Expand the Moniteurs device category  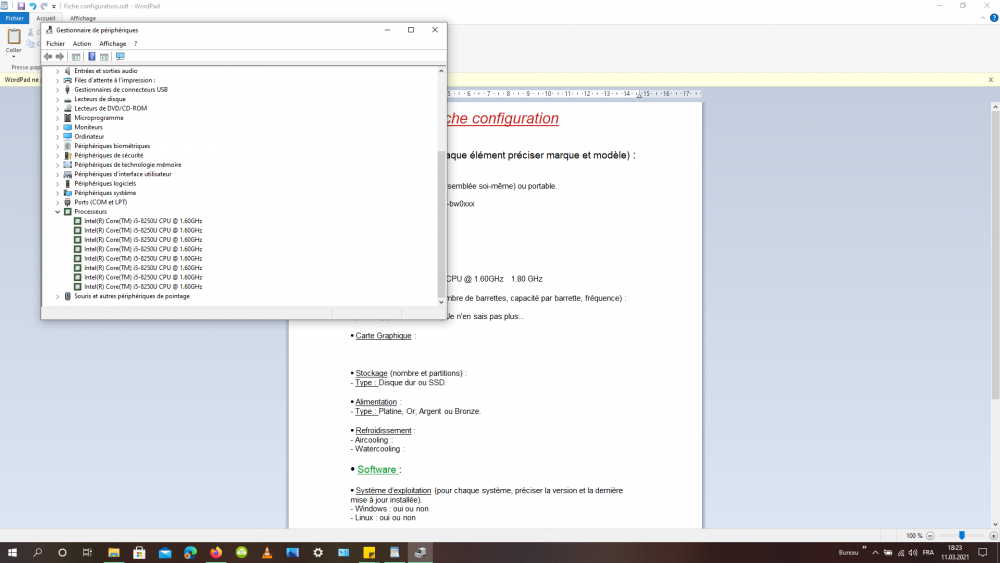coord(57,128)
